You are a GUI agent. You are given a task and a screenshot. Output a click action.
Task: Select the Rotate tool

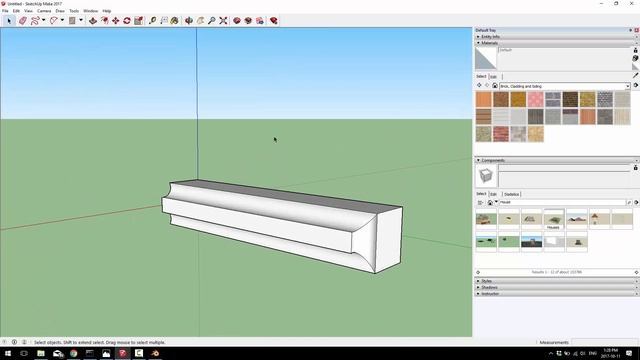pos(127,20)
